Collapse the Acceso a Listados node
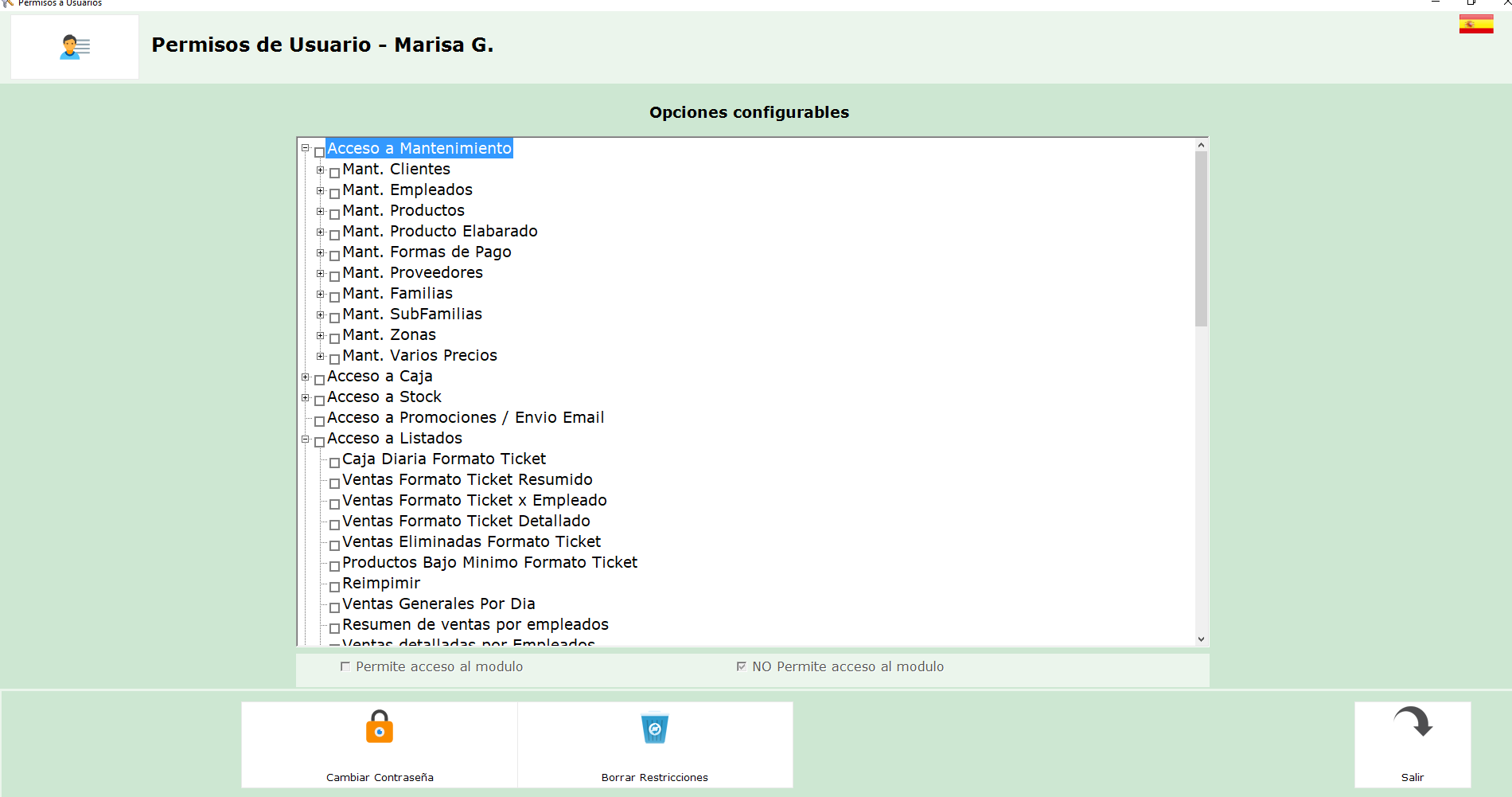This screenshot has width=1512, height=797. point(305,439)
